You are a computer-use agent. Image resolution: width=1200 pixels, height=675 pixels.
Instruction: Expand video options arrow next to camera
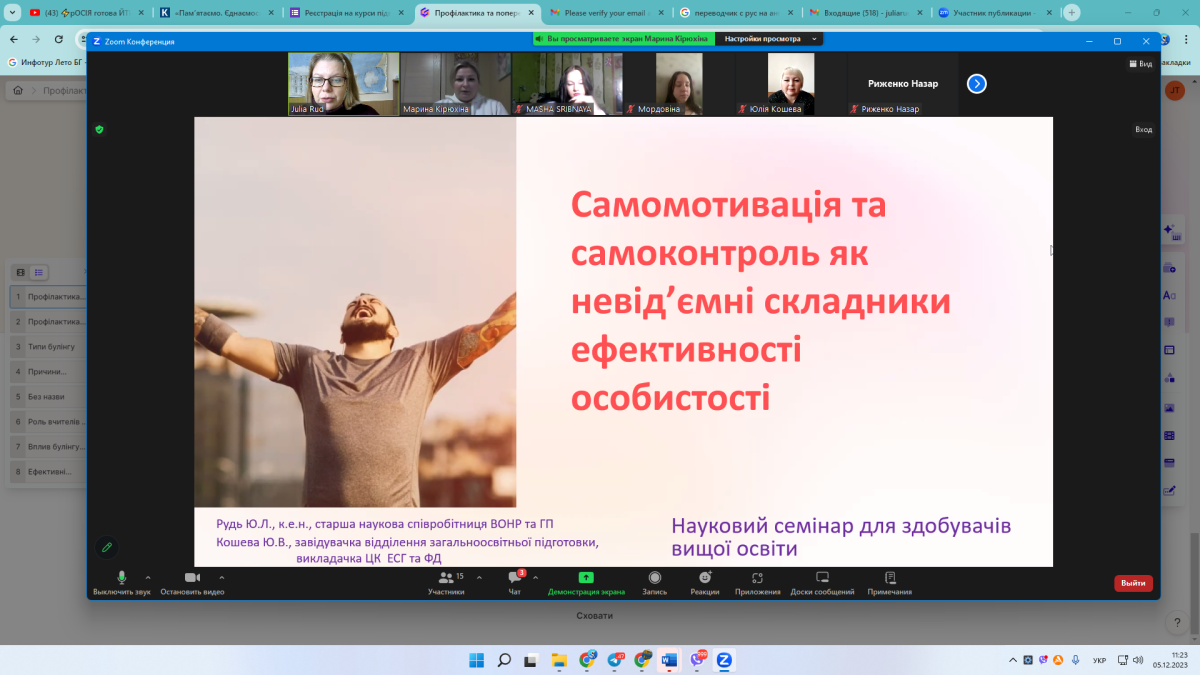pyautogui.click(x=222, y=577)
